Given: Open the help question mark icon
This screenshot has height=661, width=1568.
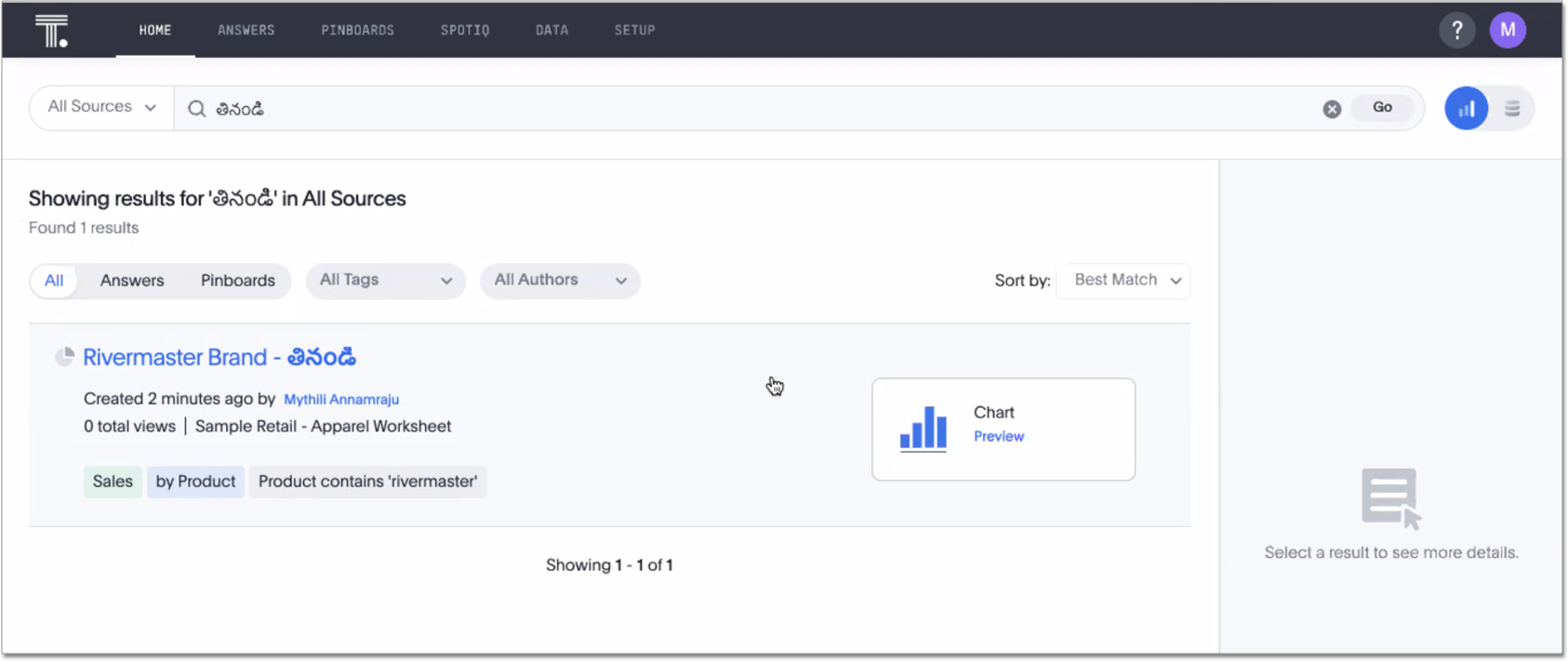Looking at the screenshot, I should tap(1456, 30).
